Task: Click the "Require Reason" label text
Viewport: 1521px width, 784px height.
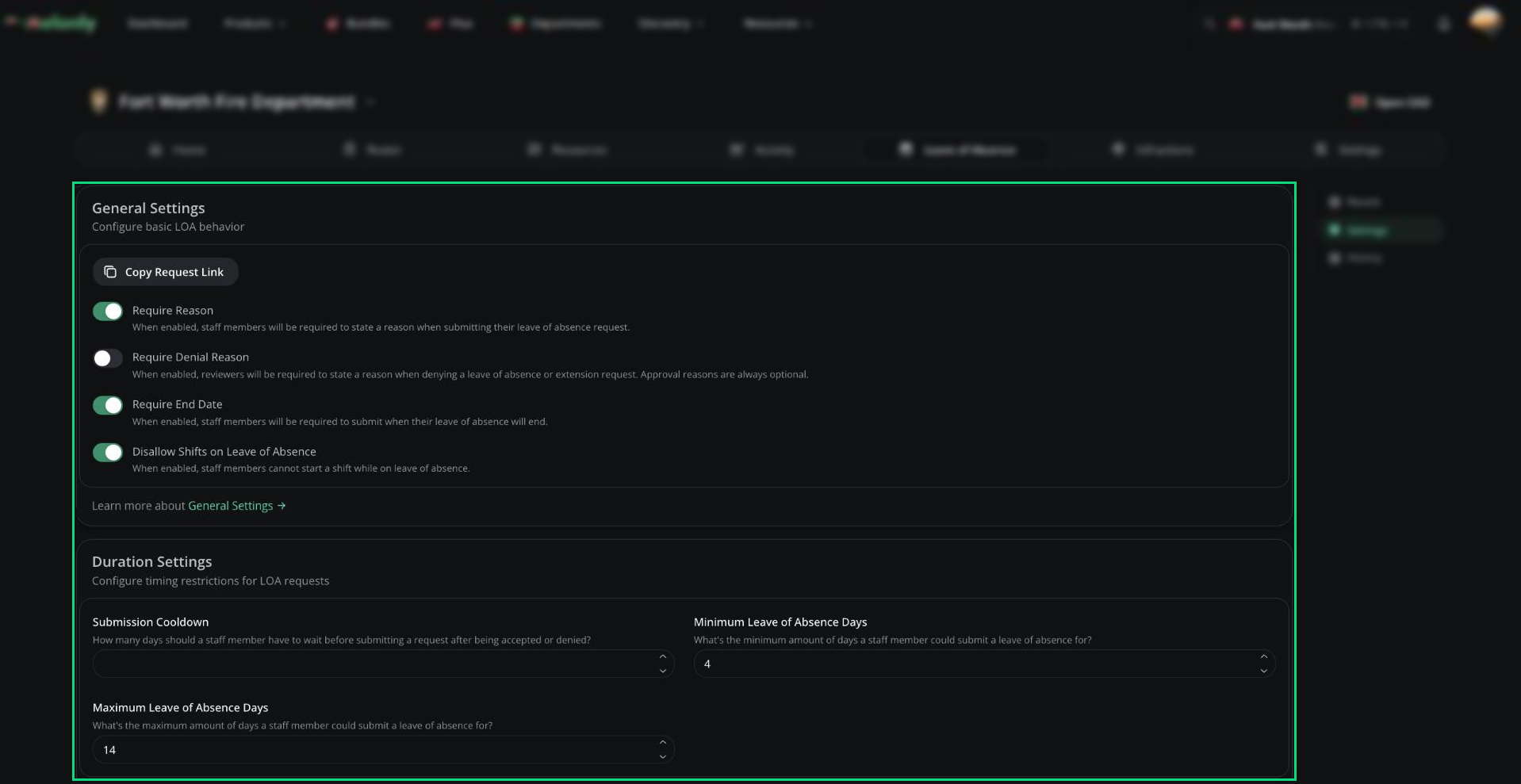Action: [x=173, y=311]
